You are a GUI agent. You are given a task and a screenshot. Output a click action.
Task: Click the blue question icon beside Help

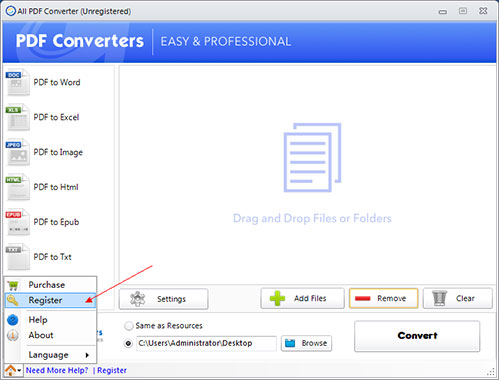13,320
